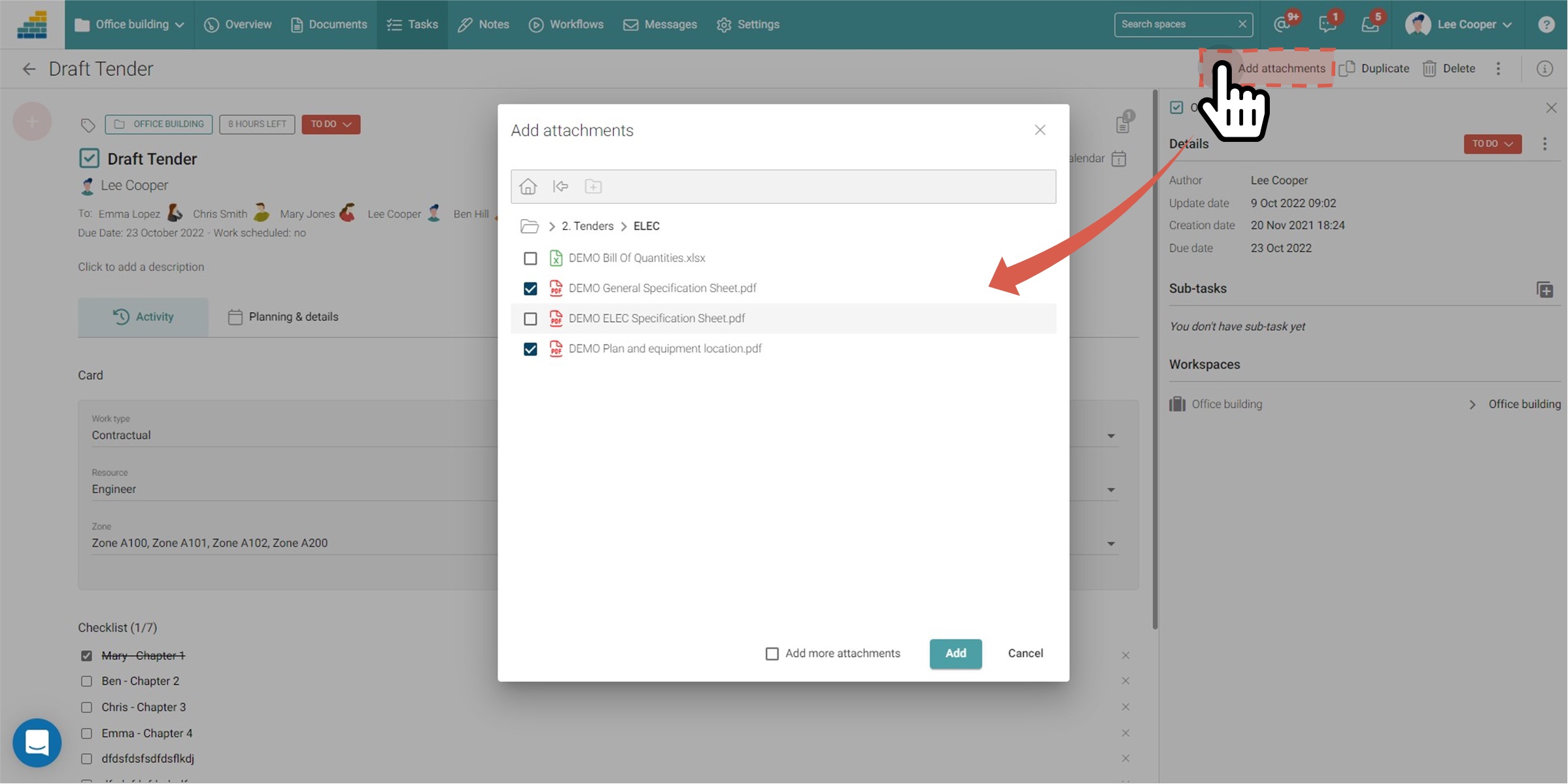This screenshot has width=1568, height=784.
Task: Click the new folder icon in dialog toolbar
Action: pos(593,186)
